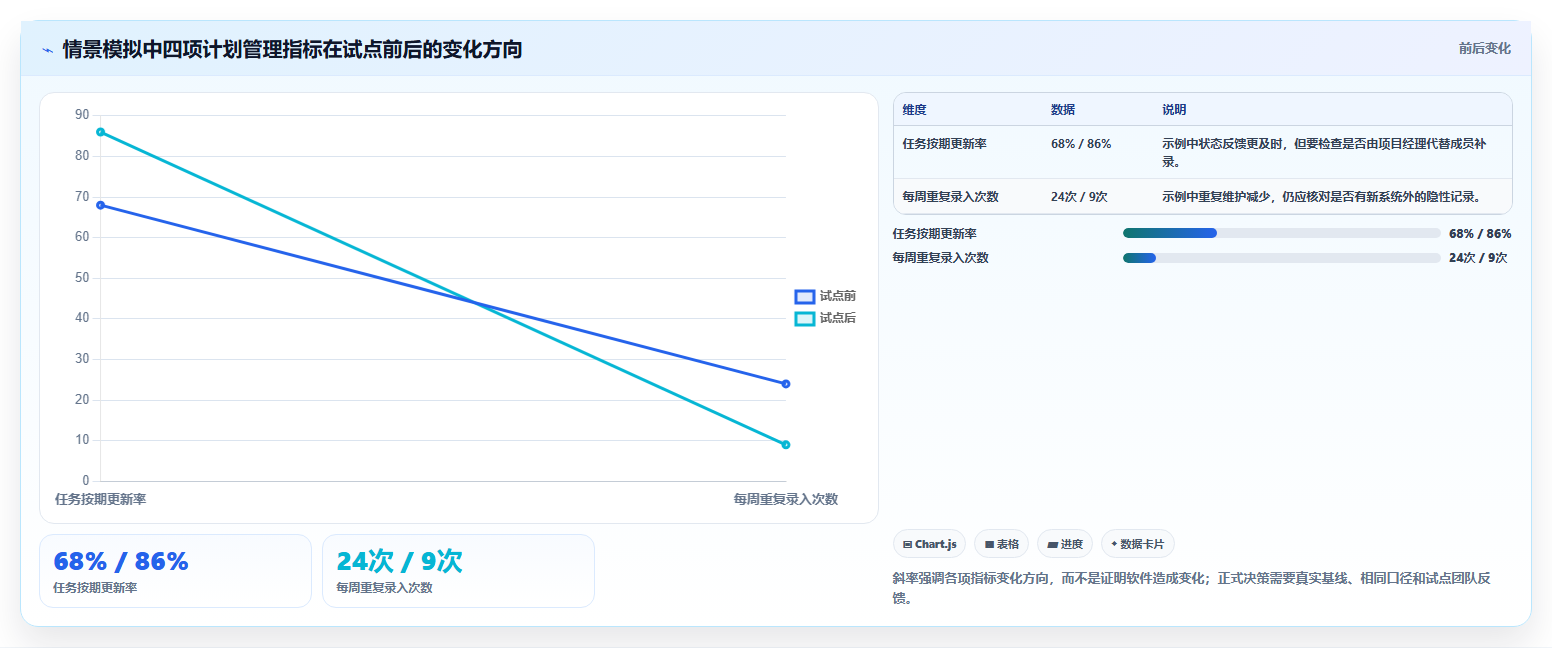Click table cell 24次 / 9次
The image size is (1552, 648).
(1079, 197)
